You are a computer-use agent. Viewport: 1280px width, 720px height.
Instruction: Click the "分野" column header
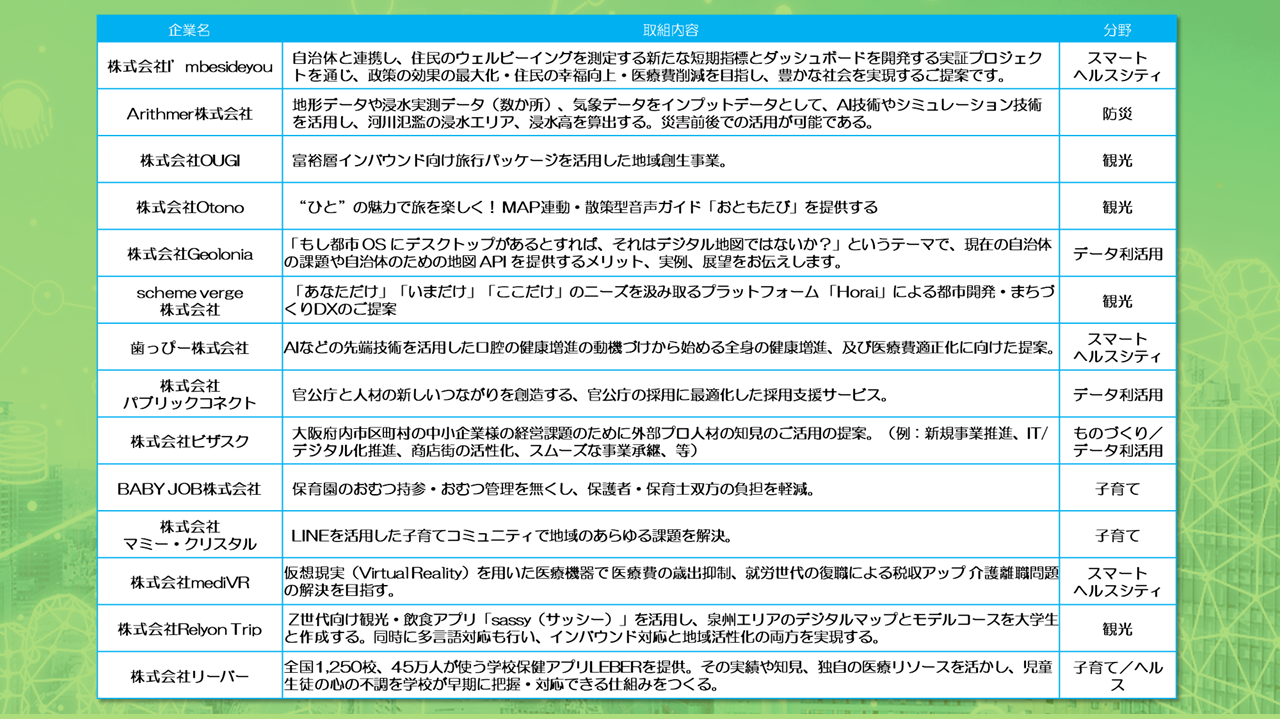[1118, 30]
